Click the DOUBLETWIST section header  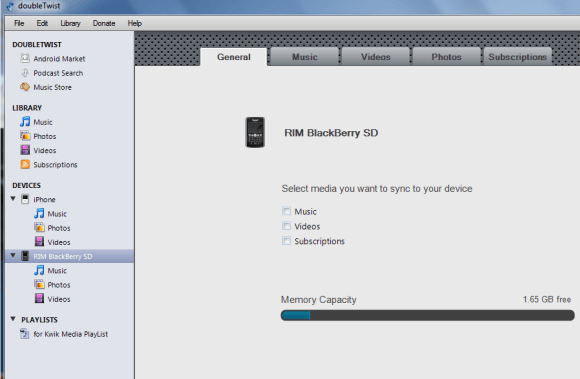click(x=37, y=44)
